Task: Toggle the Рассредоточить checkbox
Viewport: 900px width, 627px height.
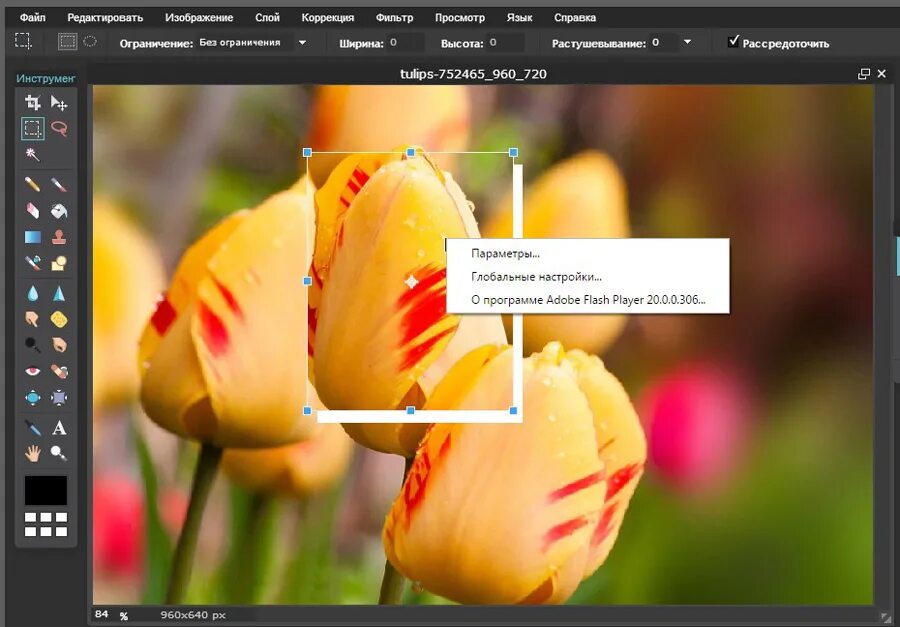Action: (733, 41)
